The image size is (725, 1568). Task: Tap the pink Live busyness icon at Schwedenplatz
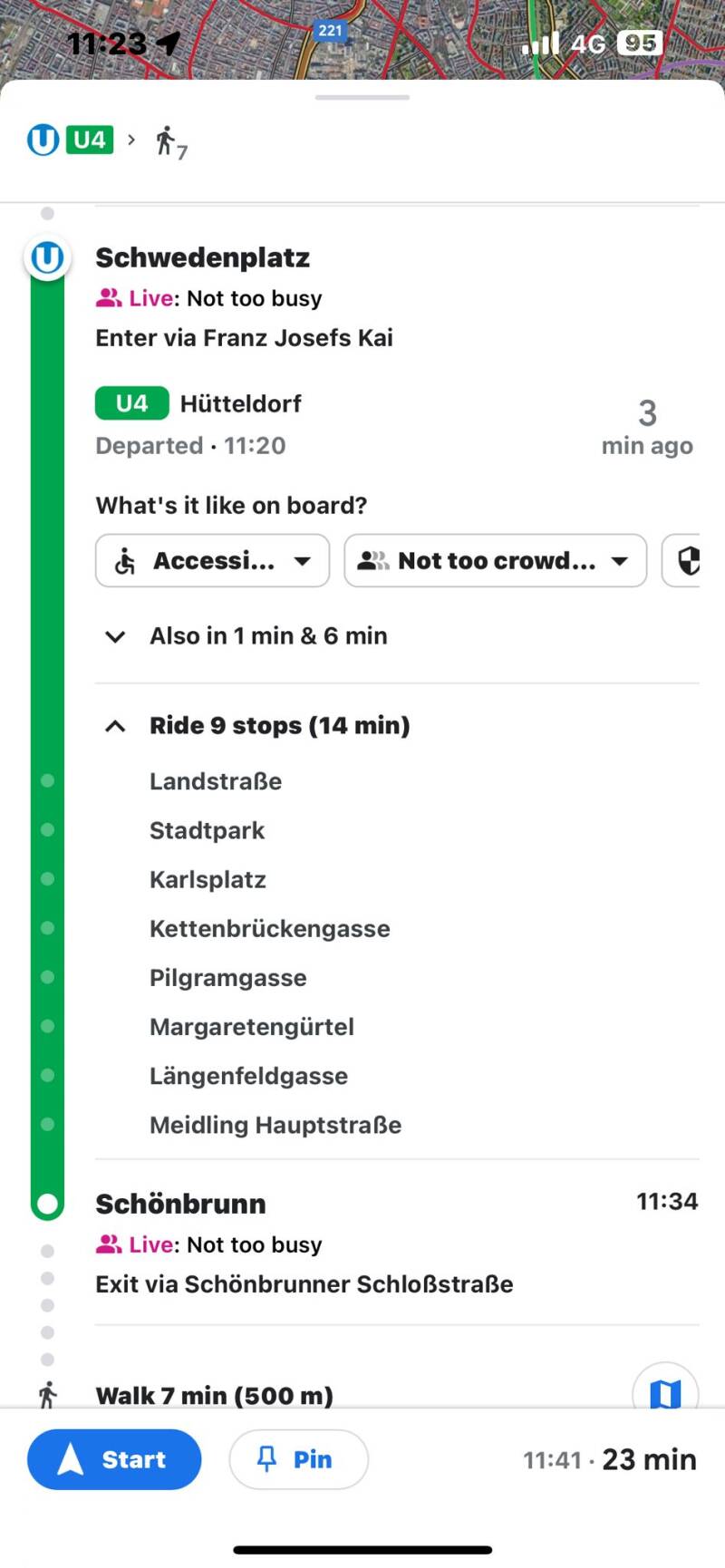110,298
